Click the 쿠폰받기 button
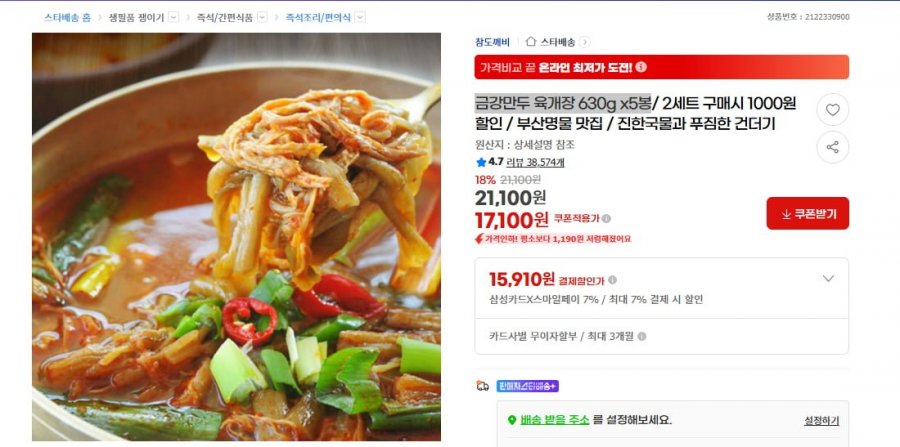Viewport: 900px width, 447px height. (x=808, y=213)
